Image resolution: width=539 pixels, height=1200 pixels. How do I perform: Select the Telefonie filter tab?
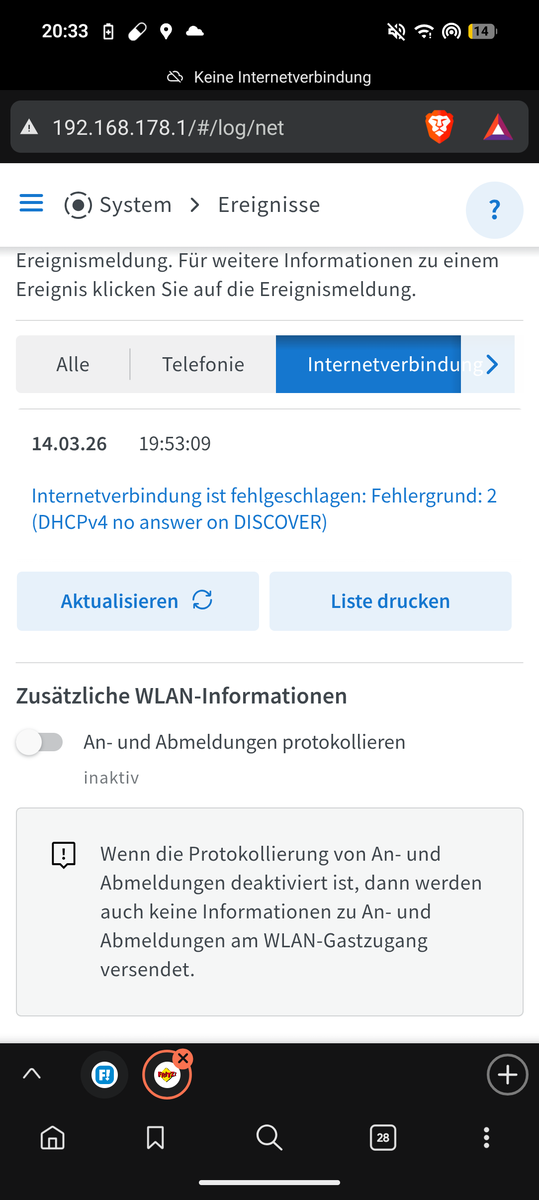tap(203, 365)
